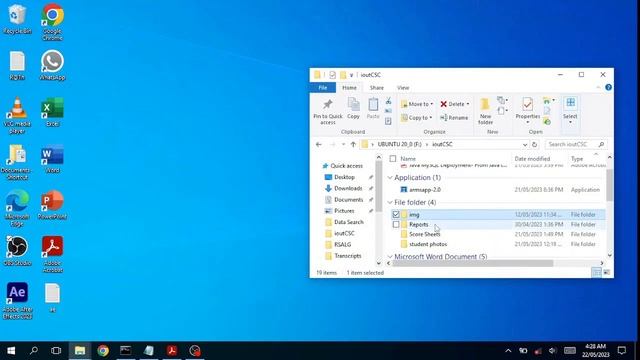This screenshot has width=640, height=360.
Task: Select PowerPoint desktop shortcut
Action: click(52, 205)
